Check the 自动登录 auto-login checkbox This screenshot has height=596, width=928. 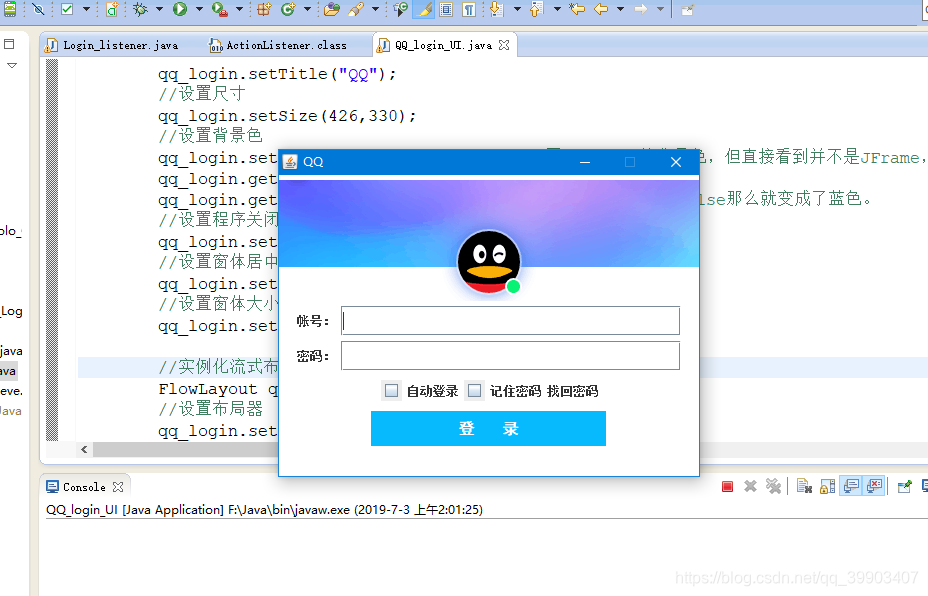(x=391, y=391)
